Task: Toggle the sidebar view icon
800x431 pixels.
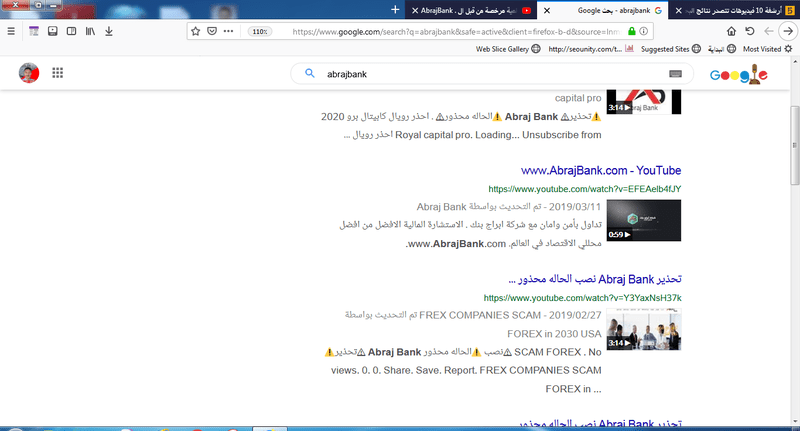Action: tap(71, 31)
